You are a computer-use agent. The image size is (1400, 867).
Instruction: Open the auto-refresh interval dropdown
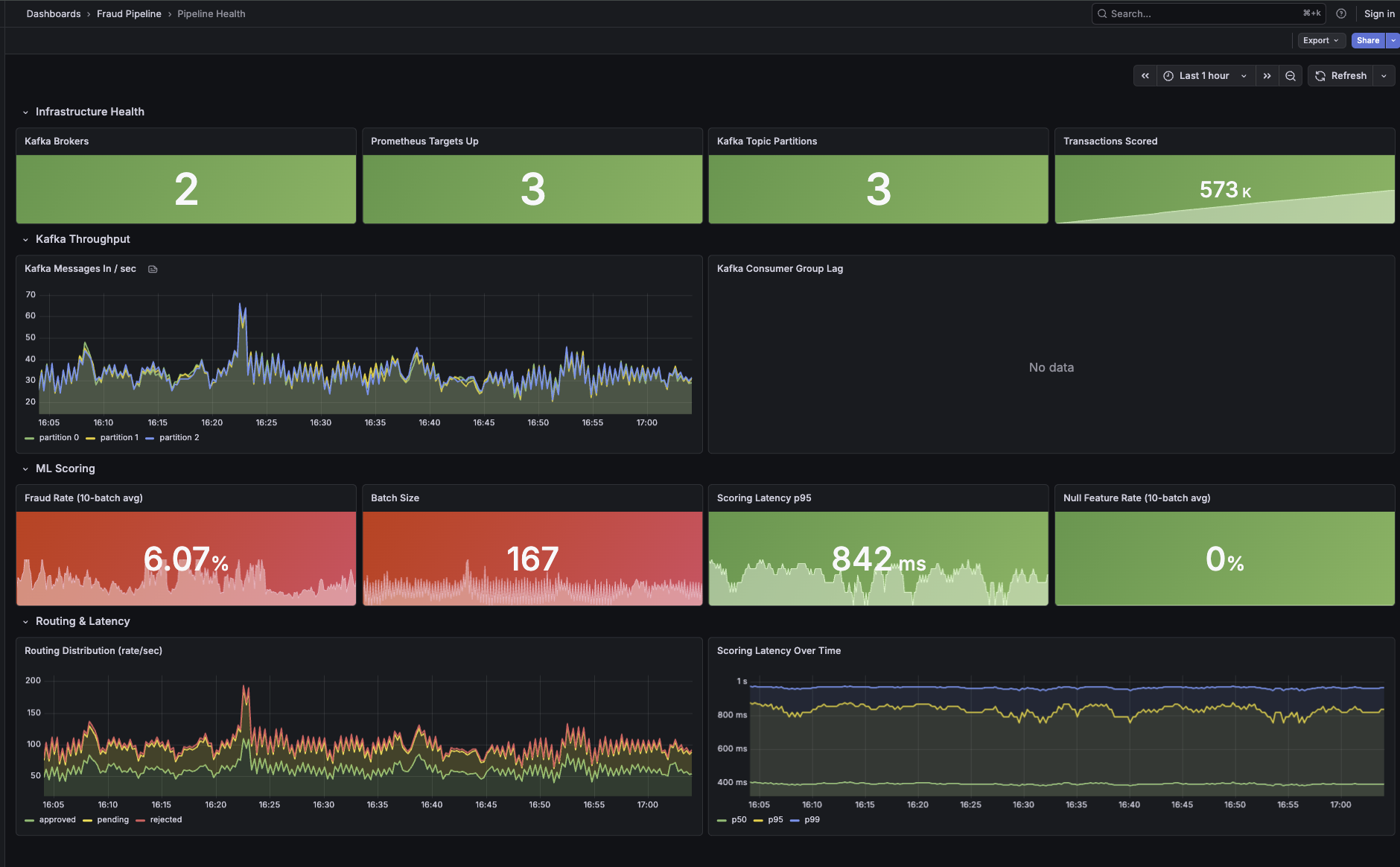click(1384, 75)
